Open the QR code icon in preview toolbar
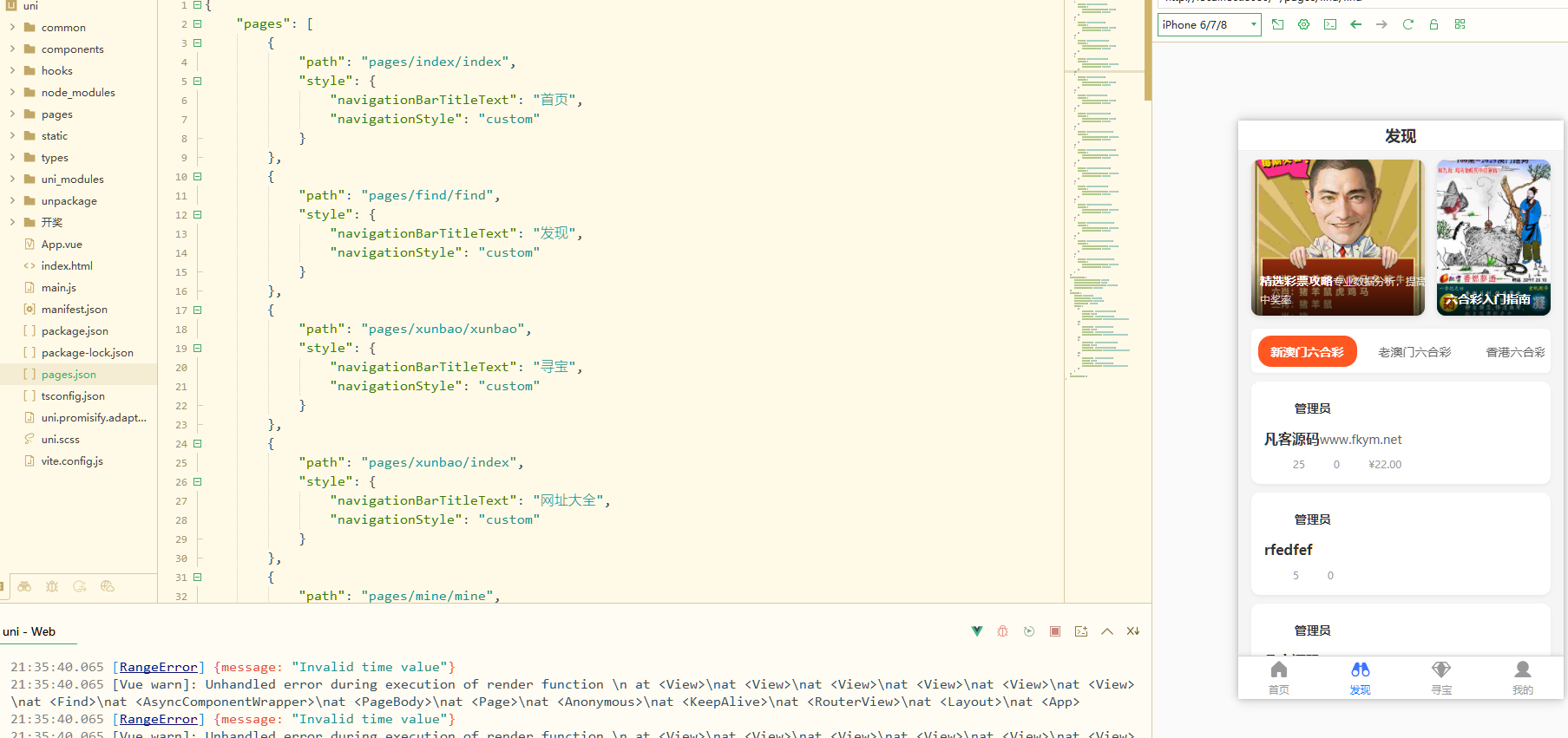The width and height of the screenshot is (1568, 738). click(1460, 24)
